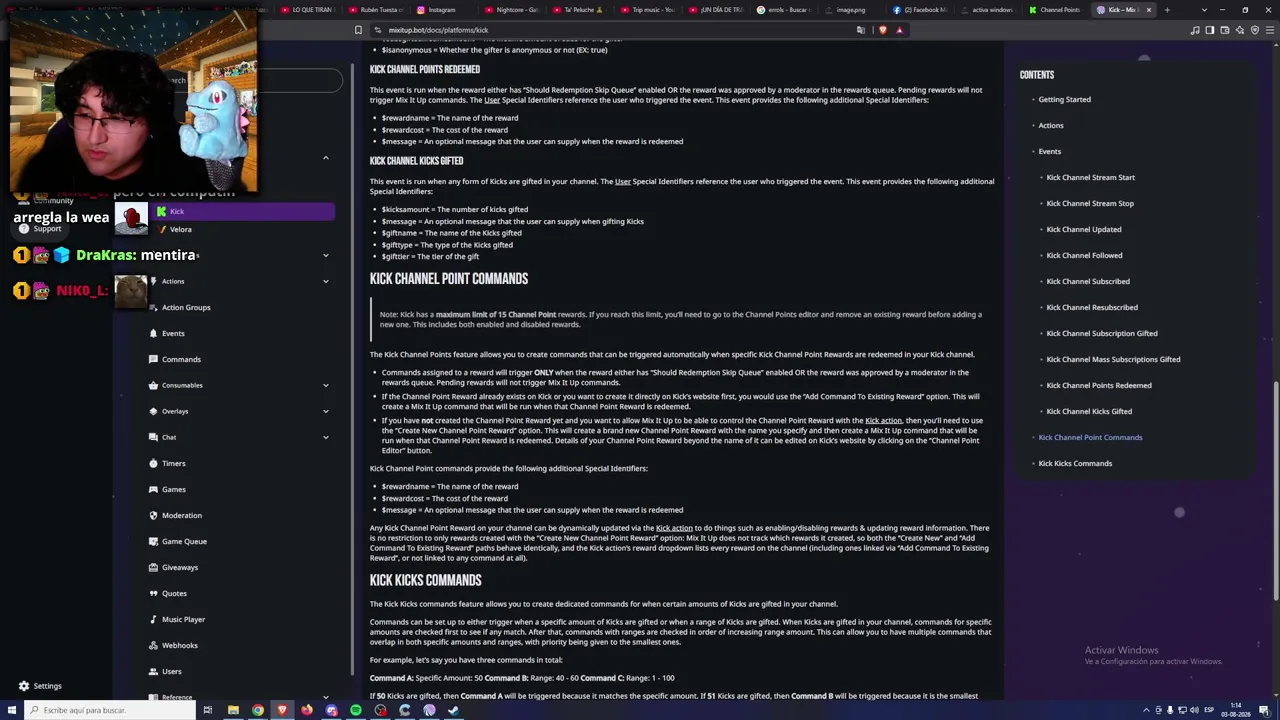This screenshot has height=720, width=1280.
Task: Open the Windows Task View button
Action: coord(208,710)
